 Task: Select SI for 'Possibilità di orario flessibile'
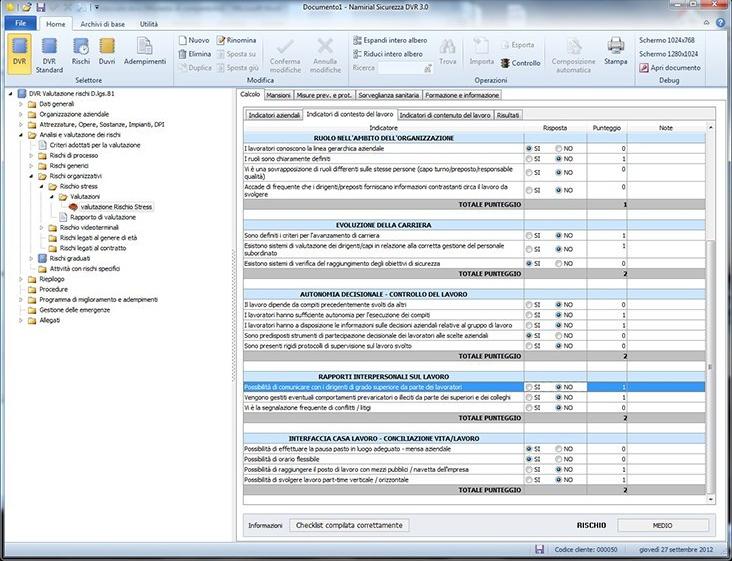coord(529,459)
